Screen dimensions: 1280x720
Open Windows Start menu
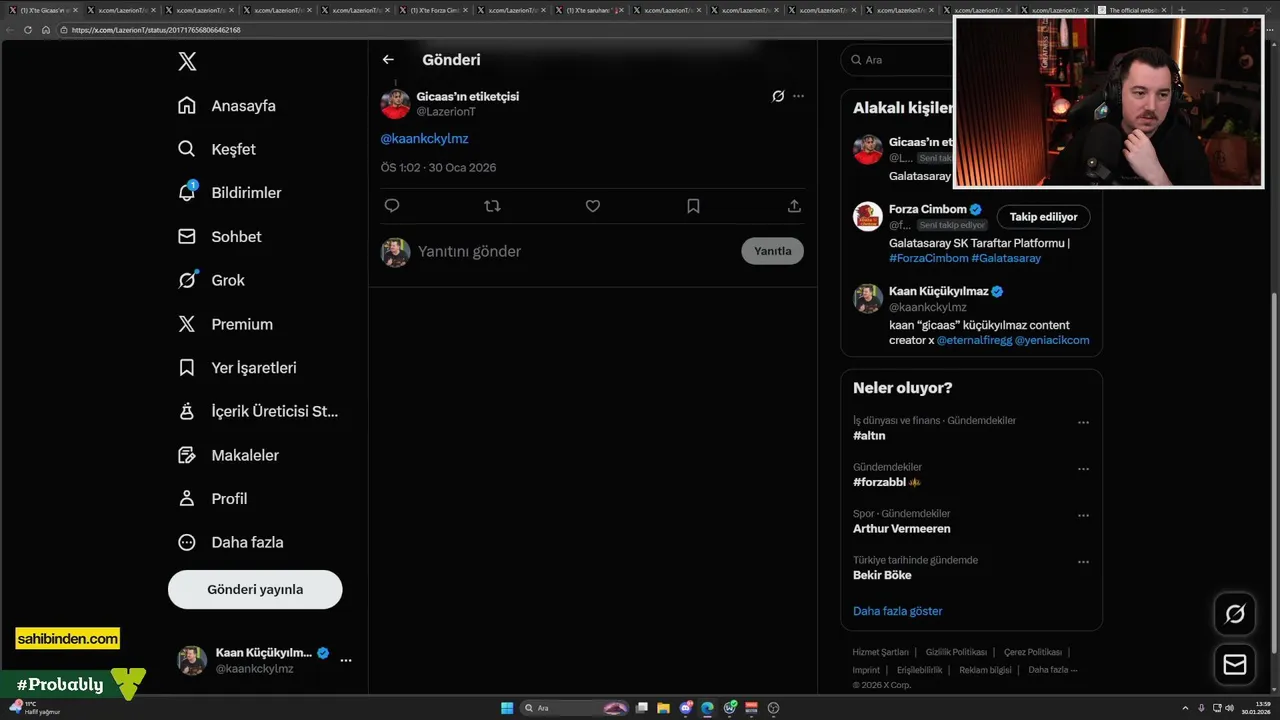click(507, 708)
